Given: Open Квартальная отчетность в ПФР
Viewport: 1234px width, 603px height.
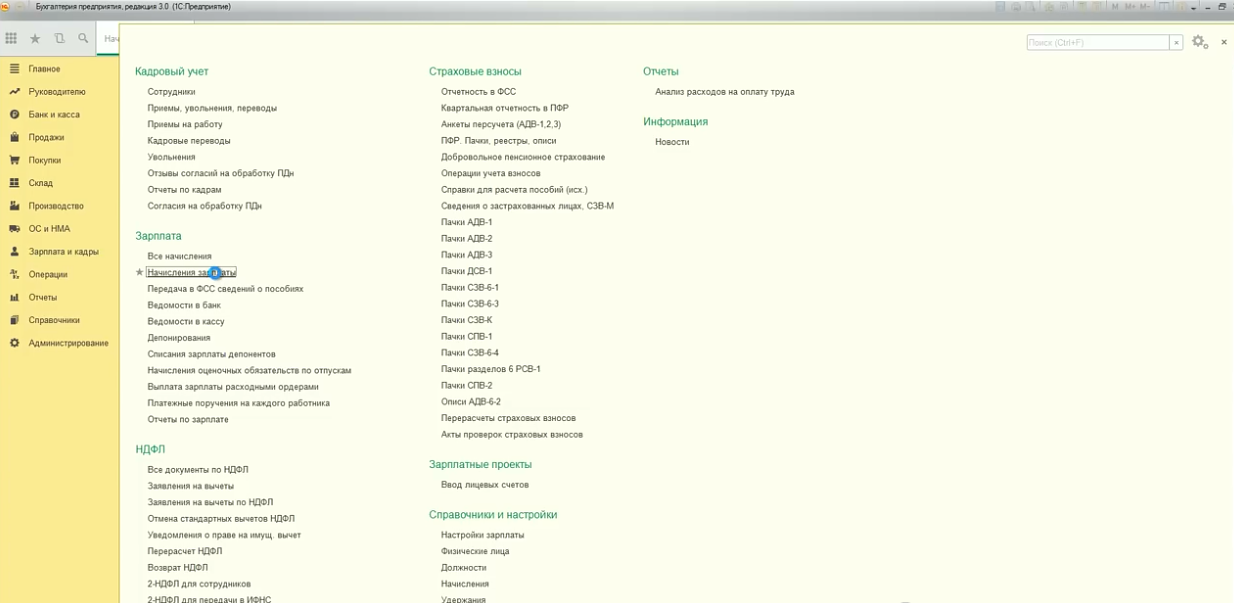Looking at the screenshot, I should pyautogui.click(x=505, y=108).
